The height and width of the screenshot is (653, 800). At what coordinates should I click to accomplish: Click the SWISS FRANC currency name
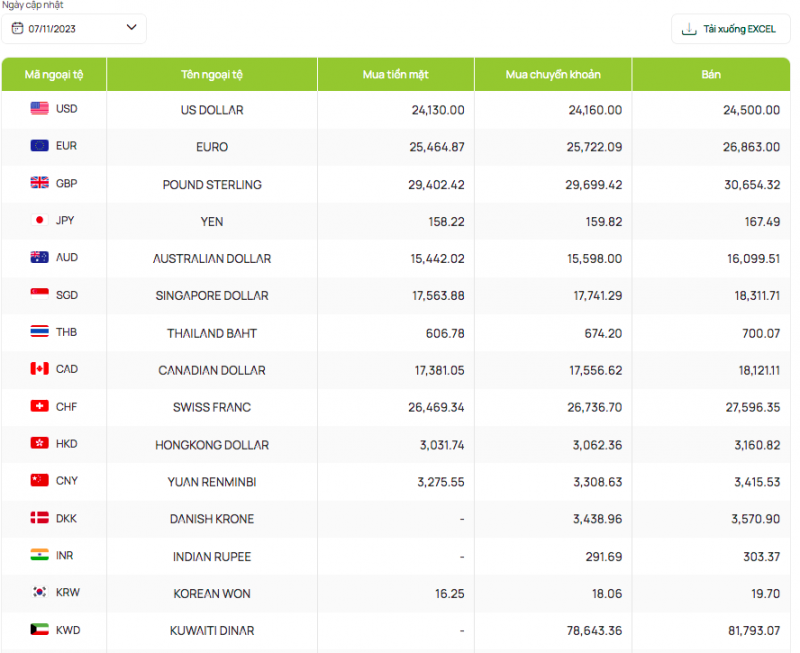point(212,407)
